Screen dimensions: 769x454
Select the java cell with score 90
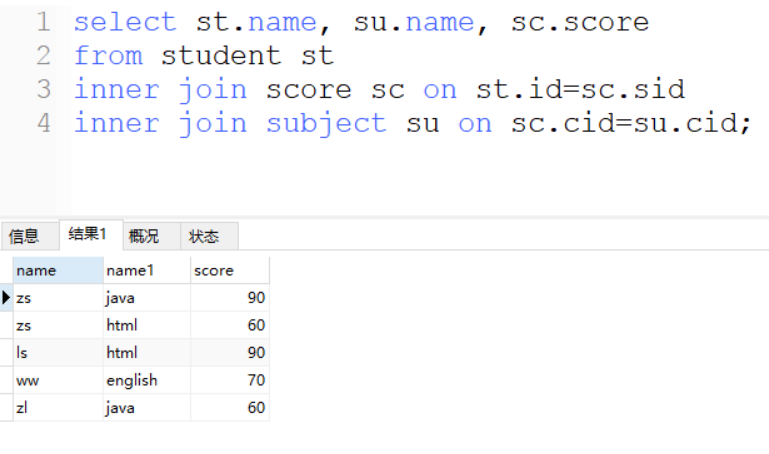(147, 298)
